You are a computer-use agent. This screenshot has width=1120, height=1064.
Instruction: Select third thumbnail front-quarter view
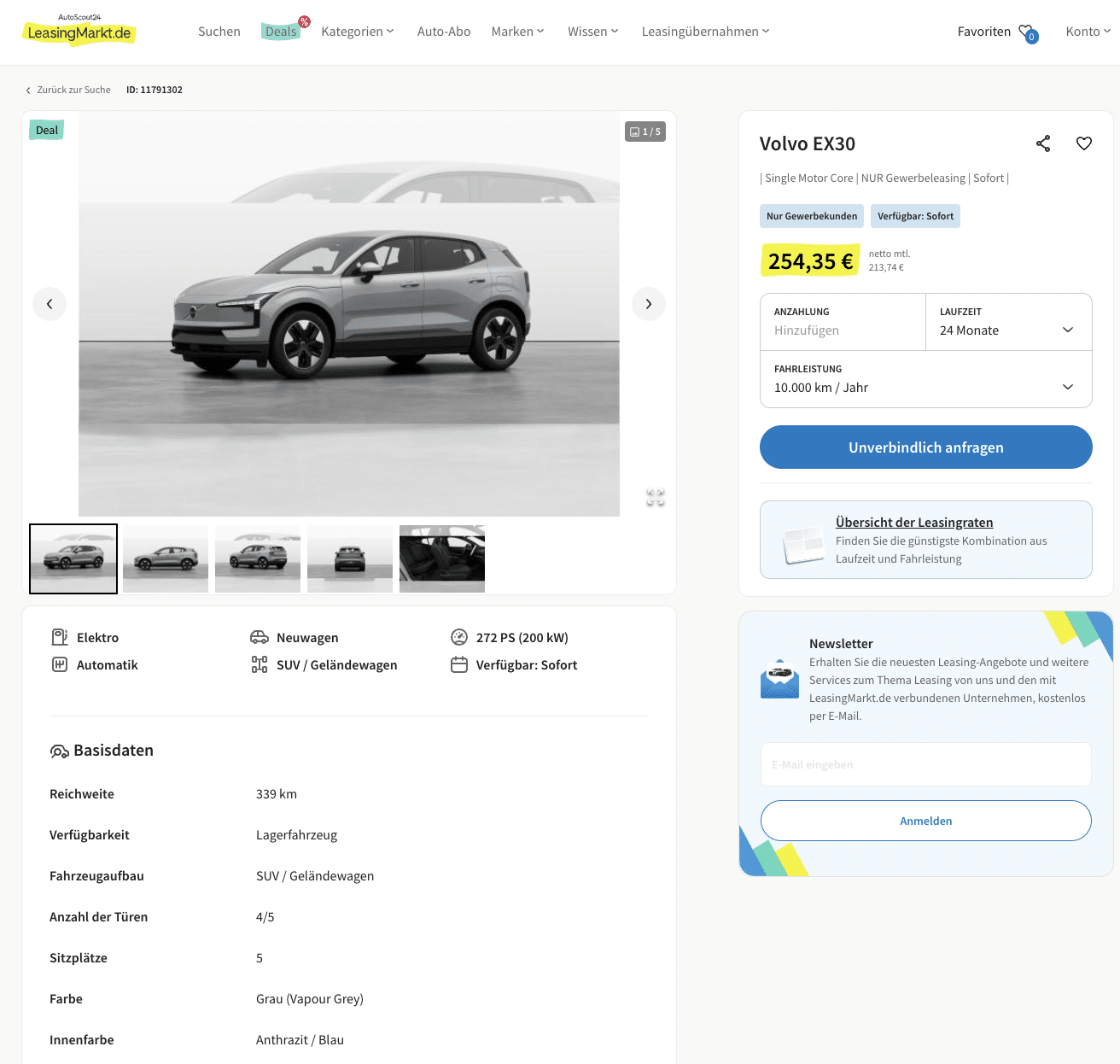(258, 558)
